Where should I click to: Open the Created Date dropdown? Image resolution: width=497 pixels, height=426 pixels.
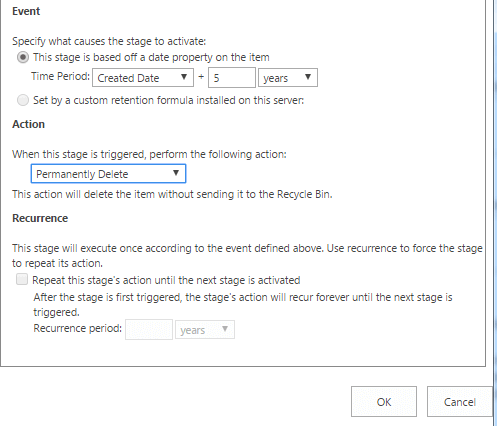(x=143, y=78)
